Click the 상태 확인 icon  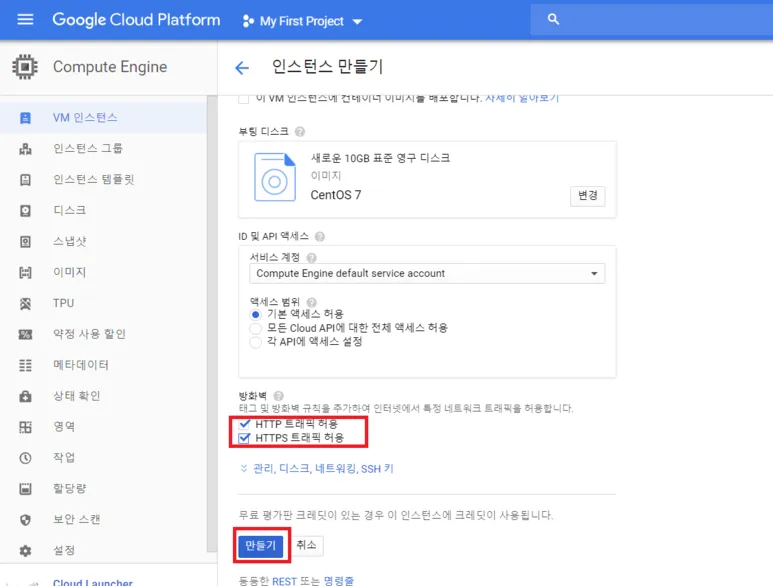(x=25, y=396)
